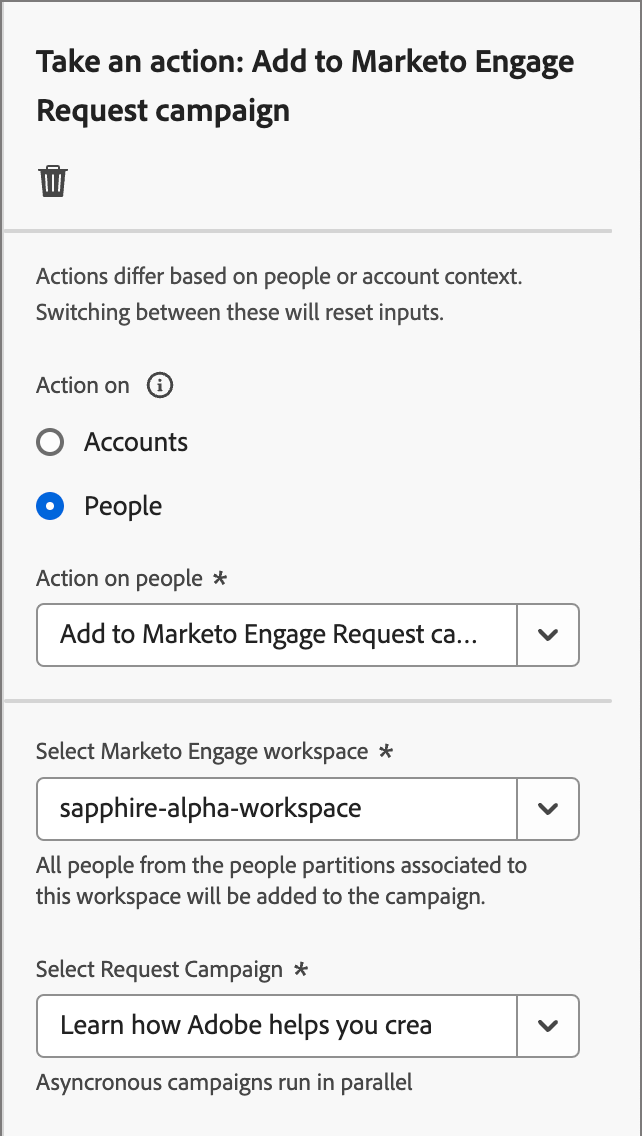
Task: Click the People option label
Action: (x=123, y=506)
